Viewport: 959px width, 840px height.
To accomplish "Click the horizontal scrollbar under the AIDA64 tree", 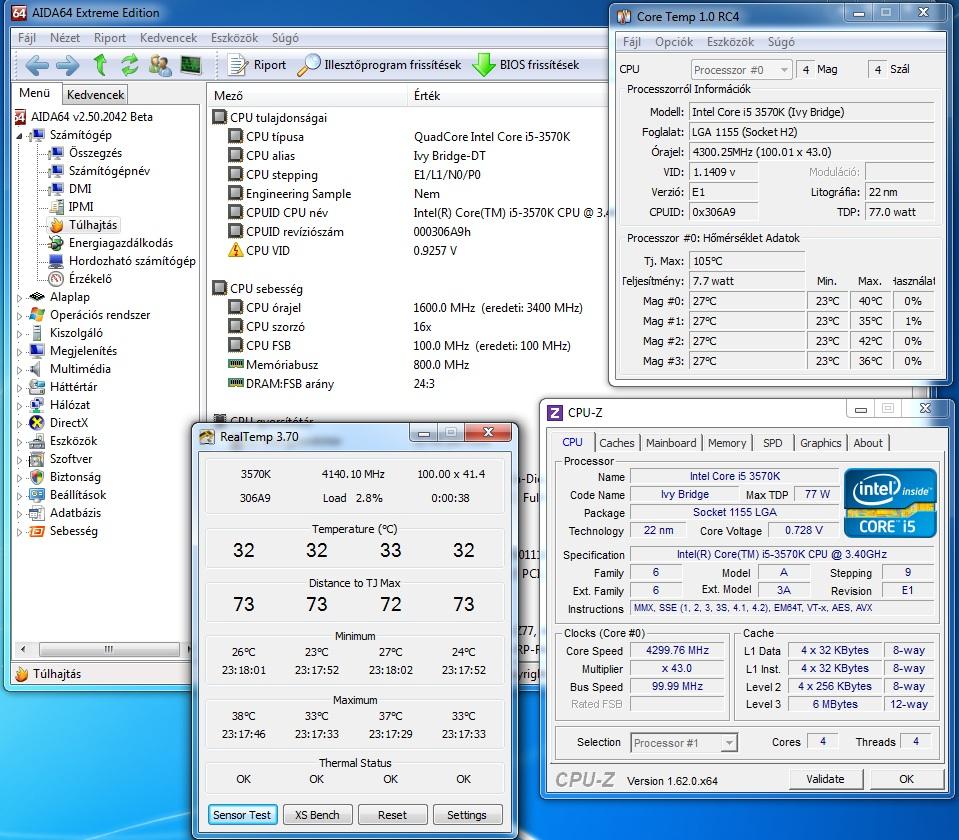I will tap(108, 650).
